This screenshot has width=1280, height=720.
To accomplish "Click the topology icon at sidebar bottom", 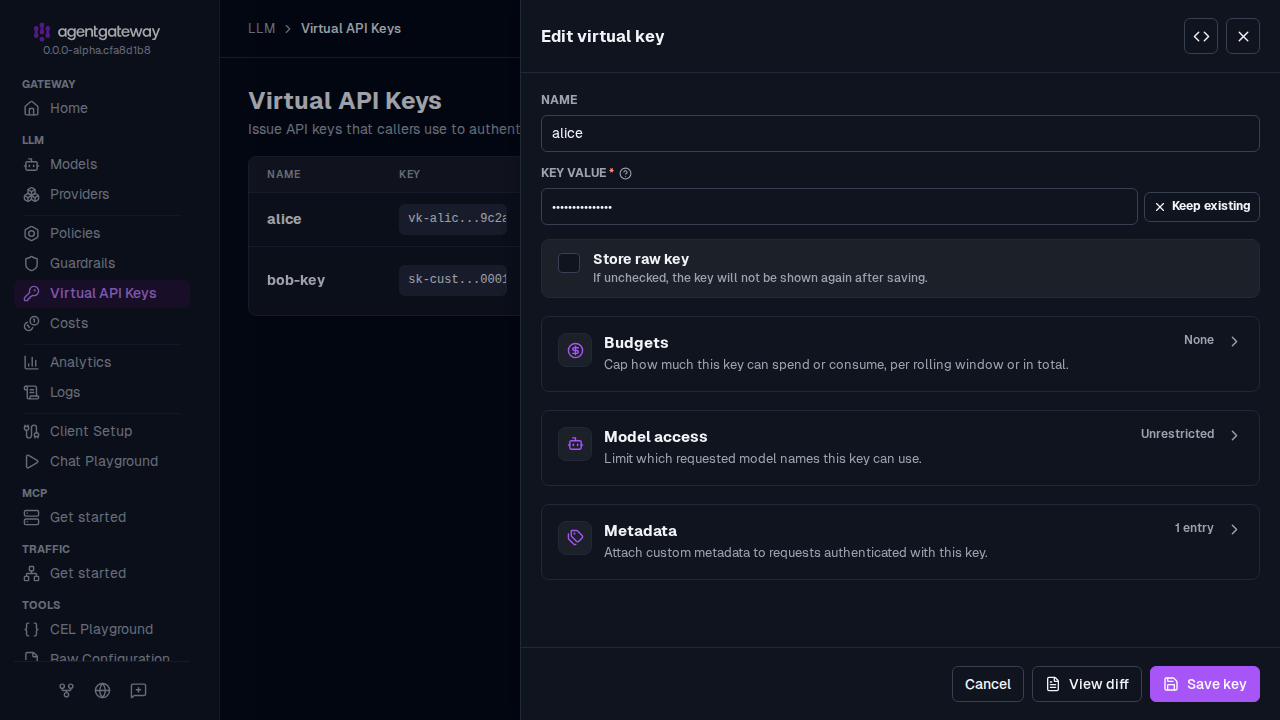I will tap(66, 690).
